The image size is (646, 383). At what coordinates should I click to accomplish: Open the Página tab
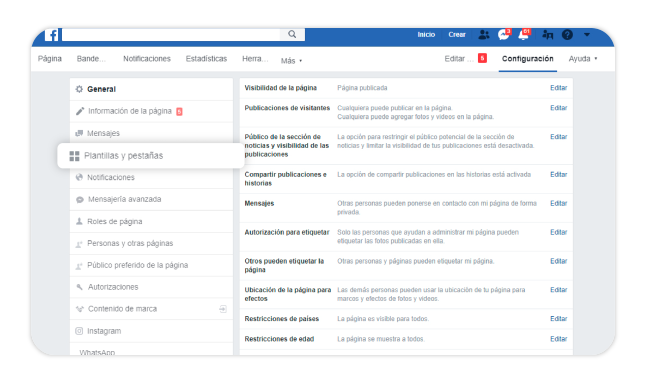pyautogui.click(x=50, y=59)
